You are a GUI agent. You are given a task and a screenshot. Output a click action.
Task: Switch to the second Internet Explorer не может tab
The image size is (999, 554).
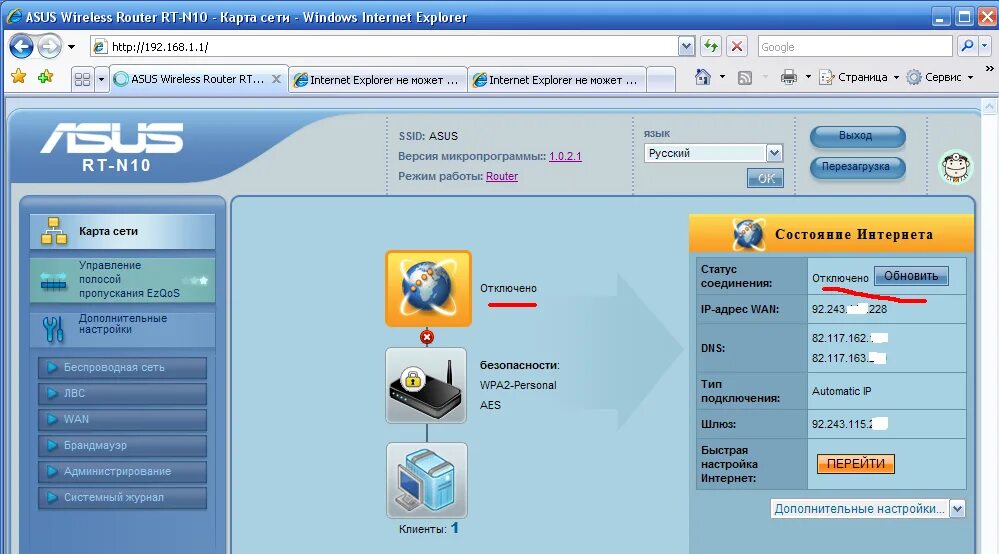(x=556, y=80)
